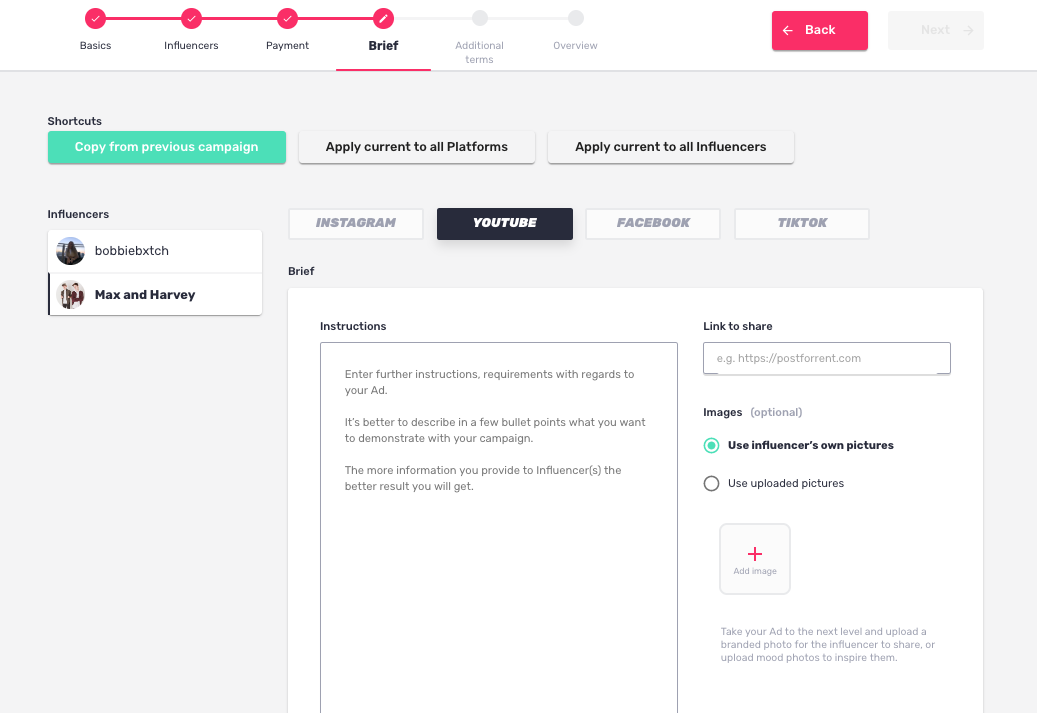The width and height of the screenshot is (1037, 713).
Task: Switch to the Instagram platform tab
Action: (356, 224)
